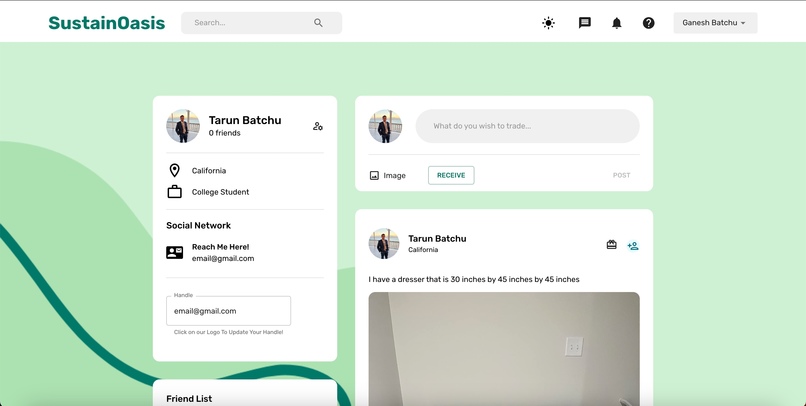The height and width of the screenshot is (406, 806).
Task: Open the notifications bell icon
Action: [616, 23]
